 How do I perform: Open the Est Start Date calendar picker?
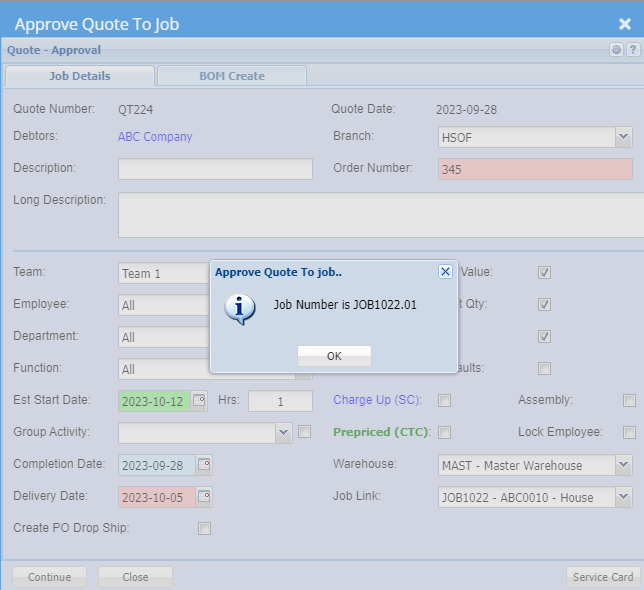199,401
